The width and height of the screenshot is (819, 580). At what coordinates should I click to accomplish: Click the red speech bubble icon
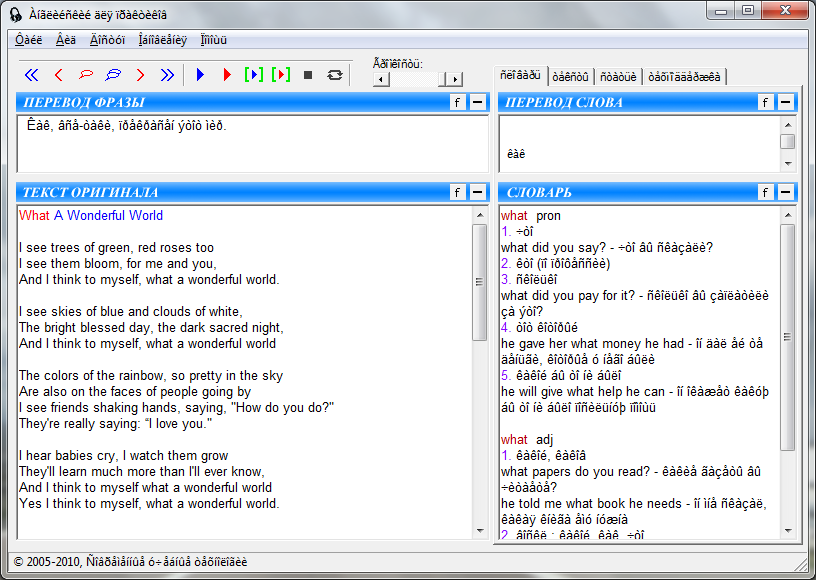click(86, 75)
